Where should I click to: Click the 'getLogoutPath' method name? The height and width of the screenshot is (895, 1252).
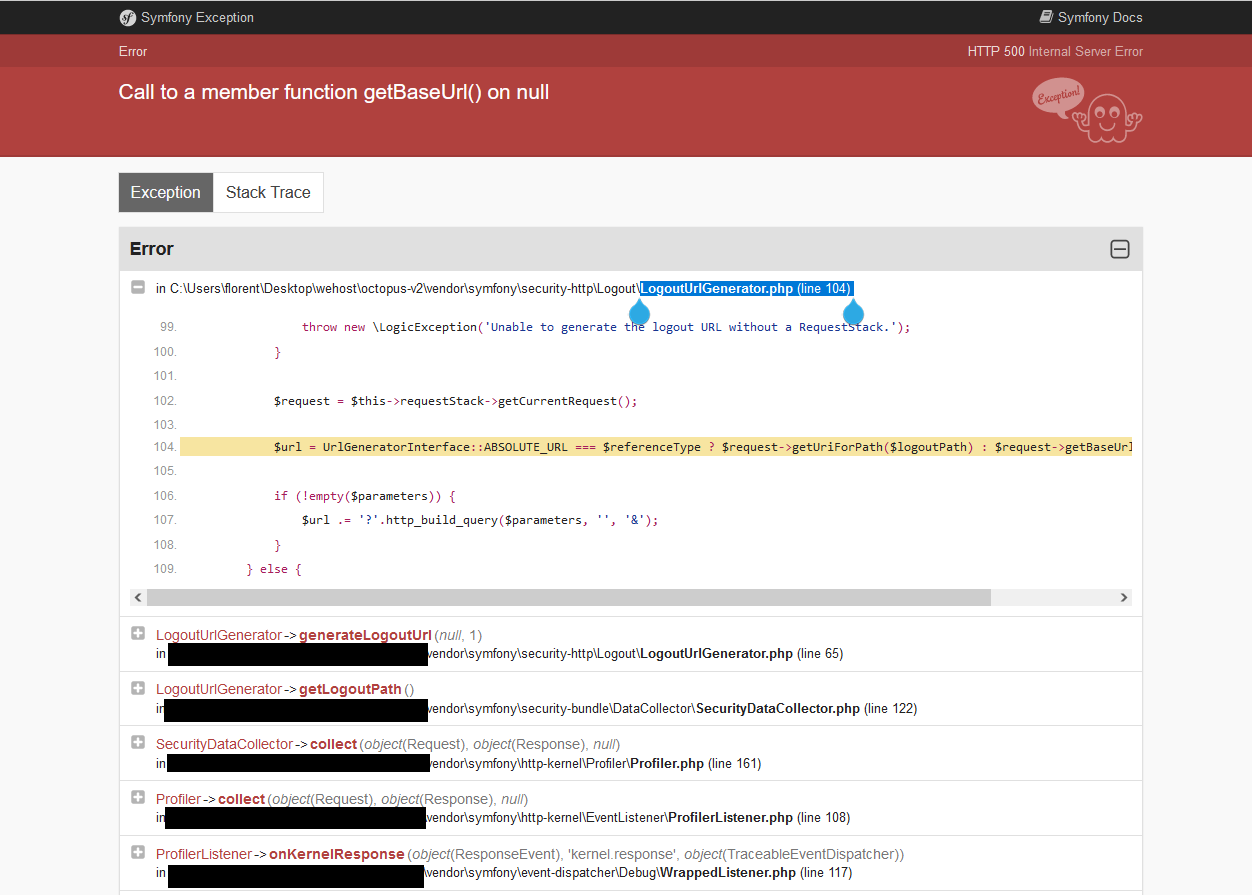350,689
